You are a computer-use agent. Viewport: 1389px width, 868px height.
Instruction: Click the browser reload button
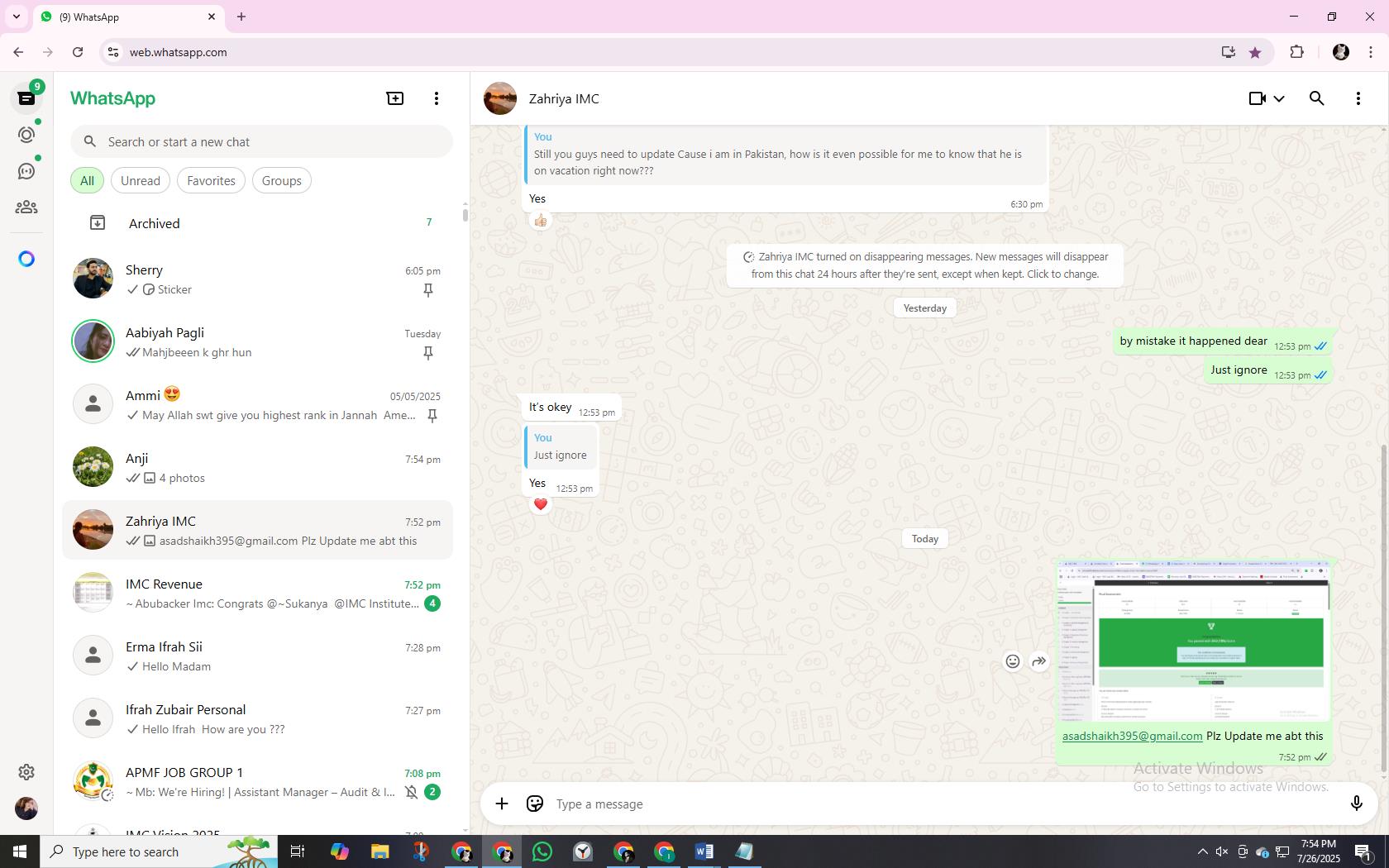pyautogui.click(x=78, y=52)
